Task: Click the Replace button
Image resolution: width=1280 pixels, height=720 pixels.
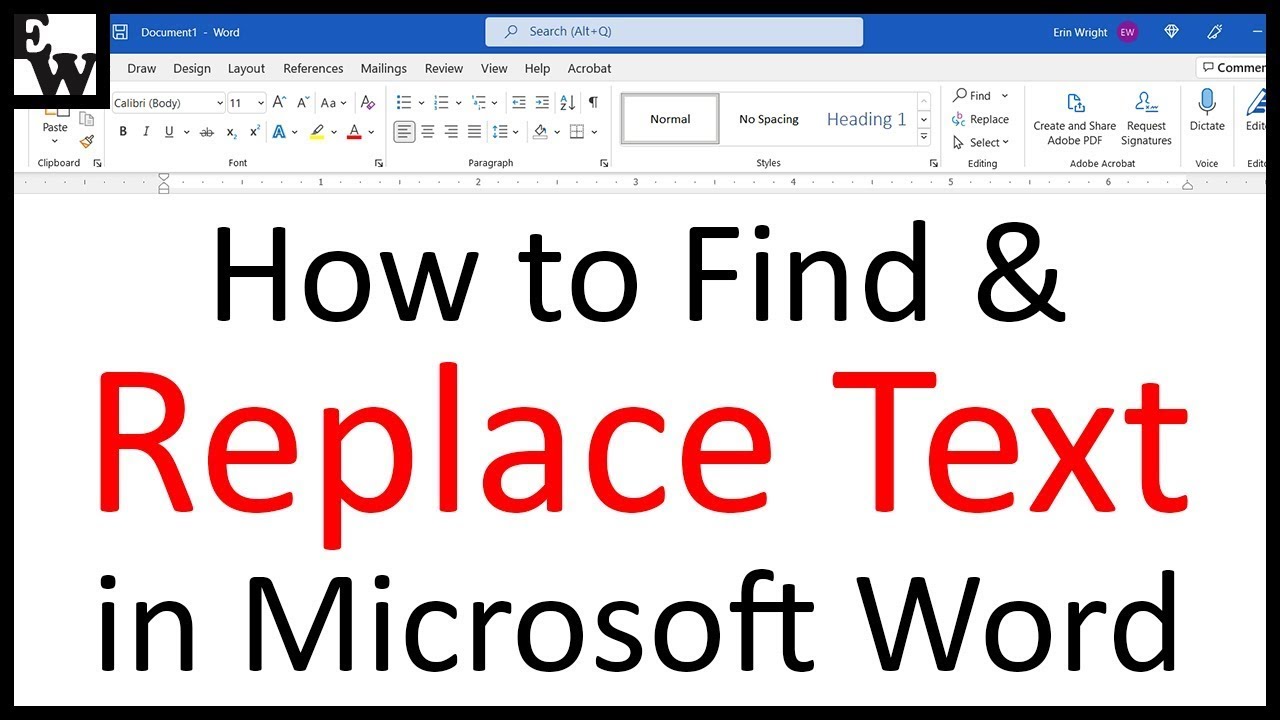Action: click(x=980, y=119)
